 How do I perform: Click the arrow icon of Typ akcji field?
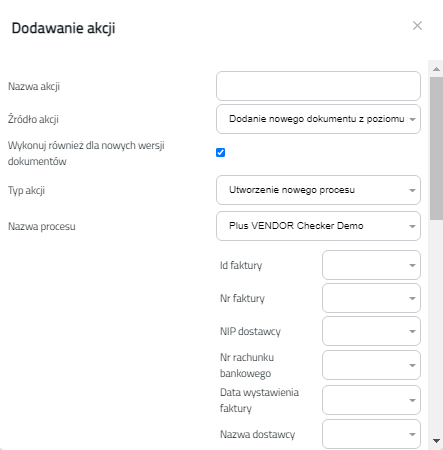tap(412, 190)
